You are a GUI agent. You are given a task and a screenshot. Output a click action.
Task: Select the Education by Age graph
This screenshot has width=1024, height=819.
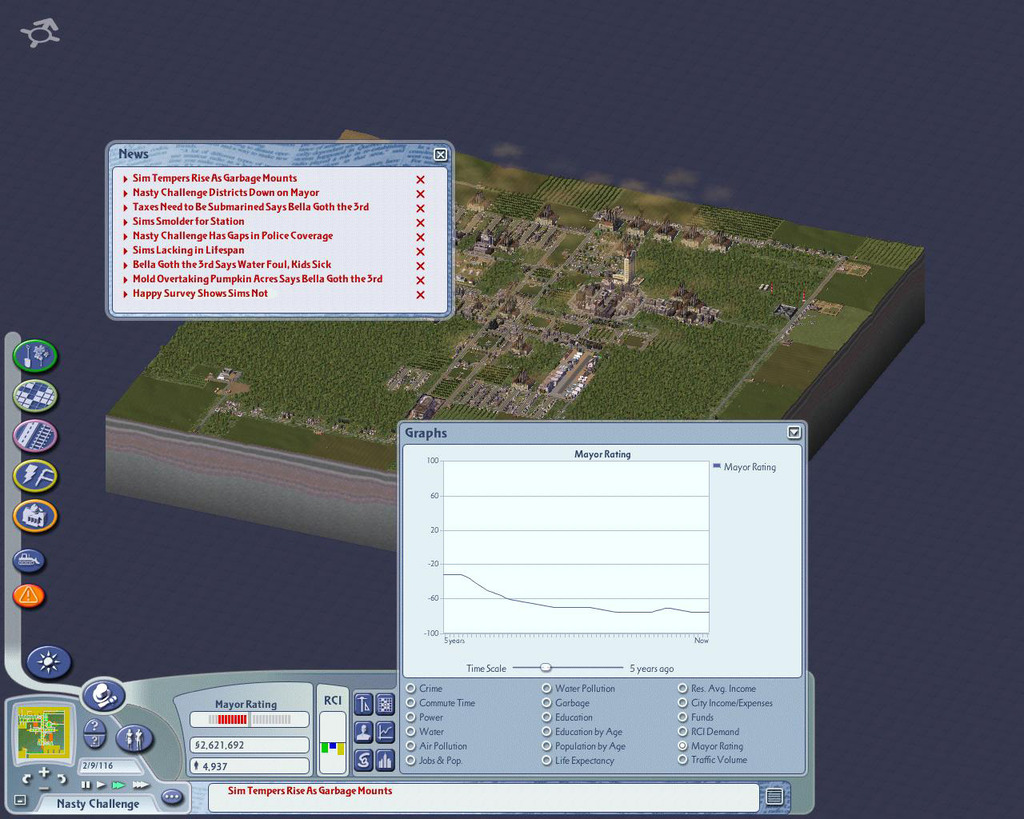pyautogui.click(x=547, y=731)
